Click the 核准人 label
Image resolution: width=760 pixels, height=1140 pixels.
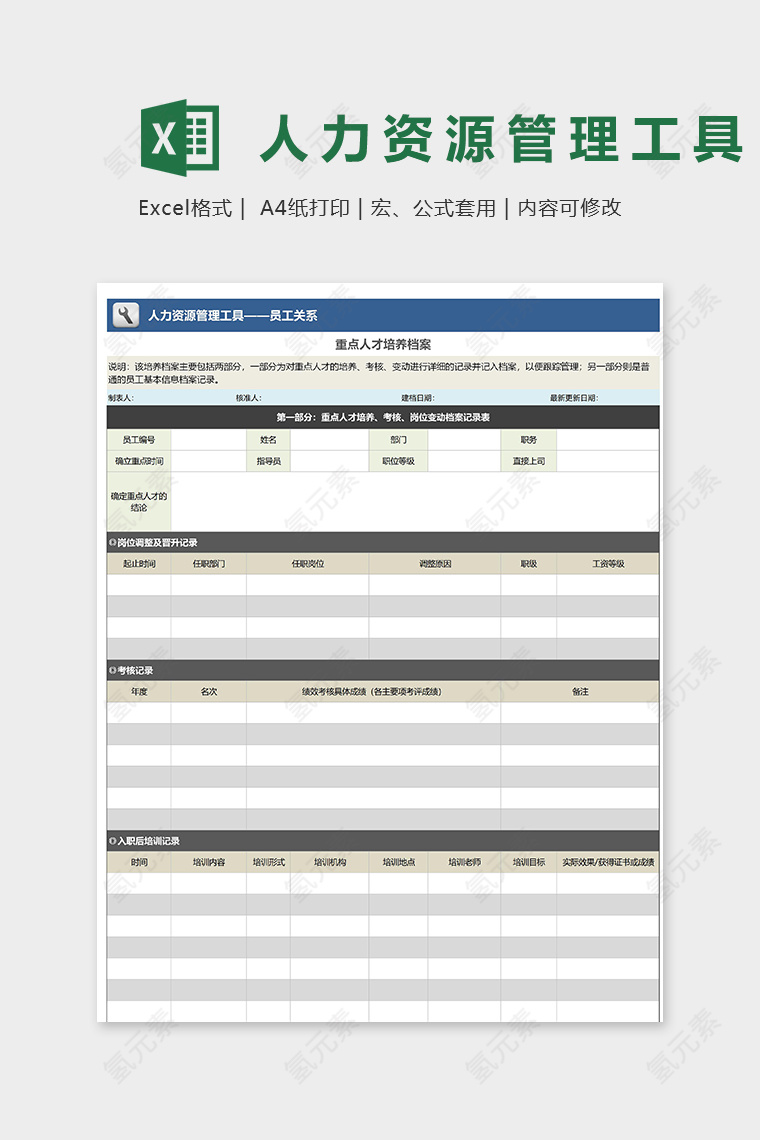(x=249, y=398)
